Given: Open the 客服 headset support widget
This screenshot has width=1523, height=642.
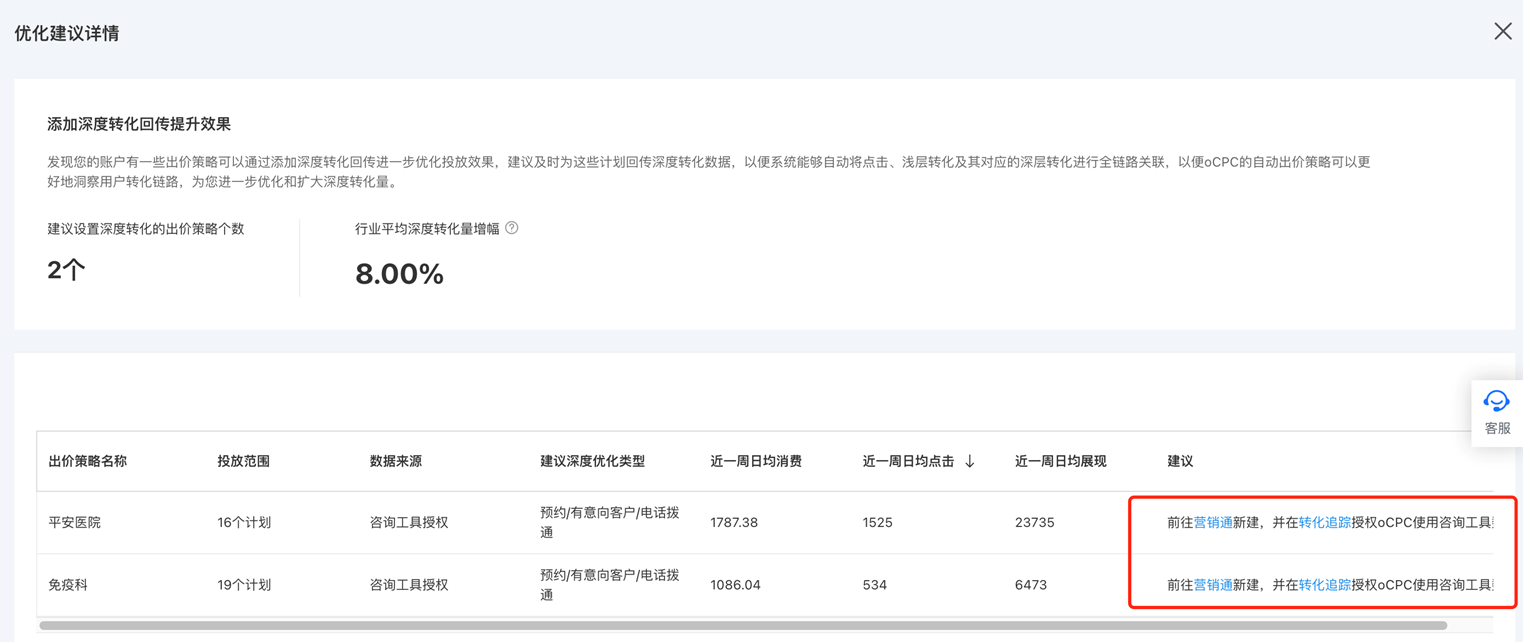Looking at the screenshot, I should [1496, 412].
